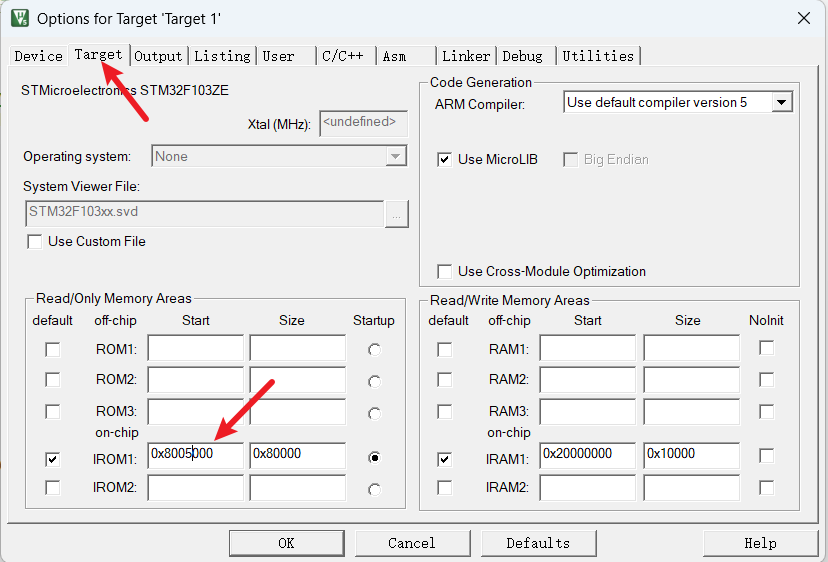The height and width of the screenshot is (562, 828).
Task: Disable the Use MicroLIB checkbox
Action: coord(444,159)
